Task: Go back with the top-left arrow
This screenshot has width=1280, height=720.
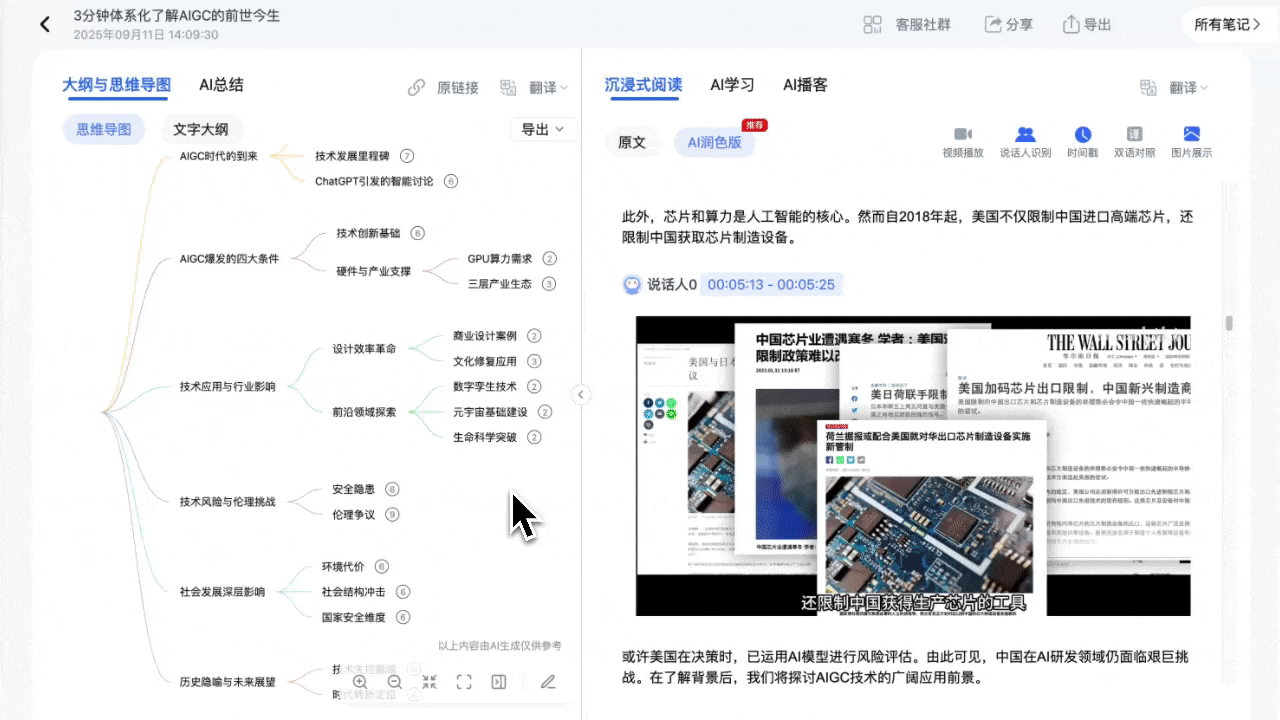Action: click(44, 24)
